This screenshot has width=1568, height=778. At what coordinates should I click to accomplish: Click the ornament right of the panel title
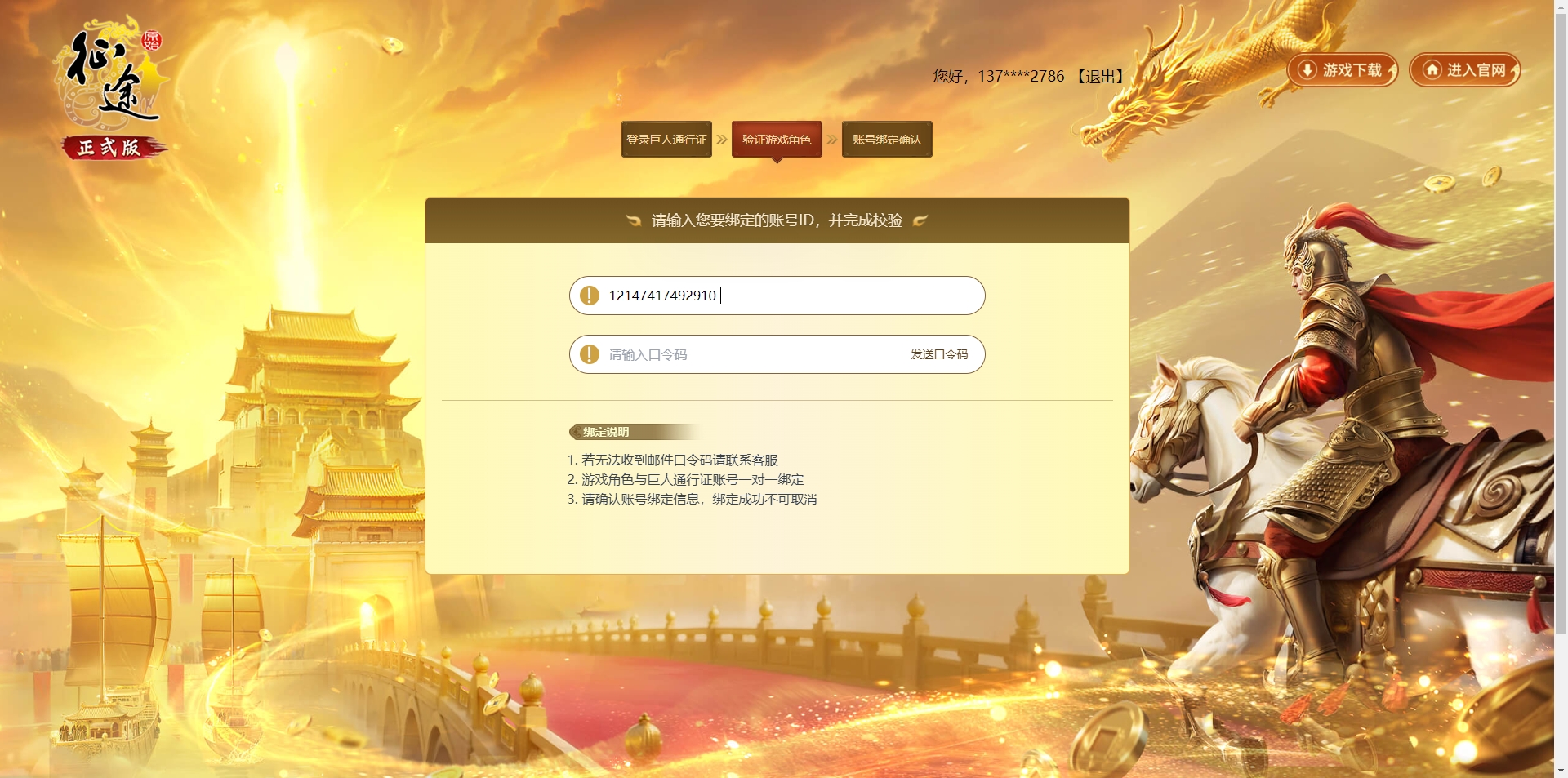[x=920, y=220]
